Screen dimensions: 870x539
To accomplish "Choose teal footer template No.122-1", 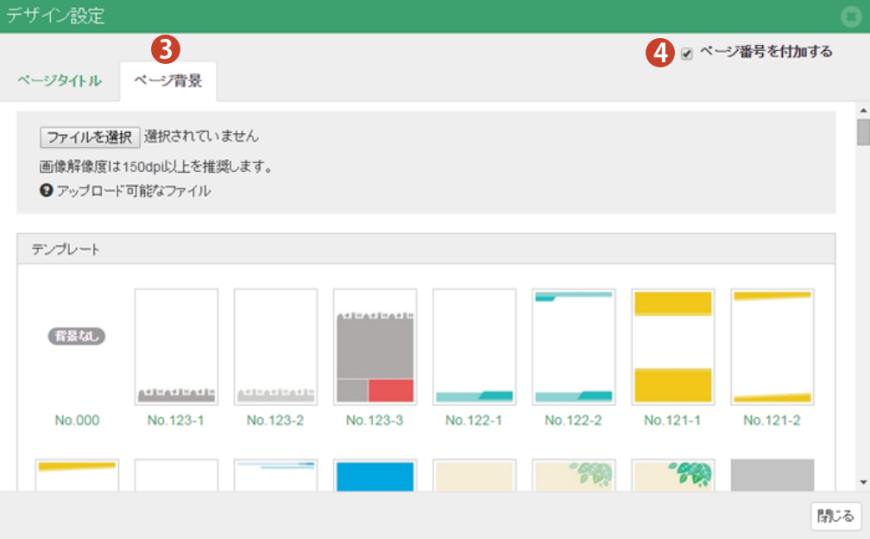I will click(474, 346).
